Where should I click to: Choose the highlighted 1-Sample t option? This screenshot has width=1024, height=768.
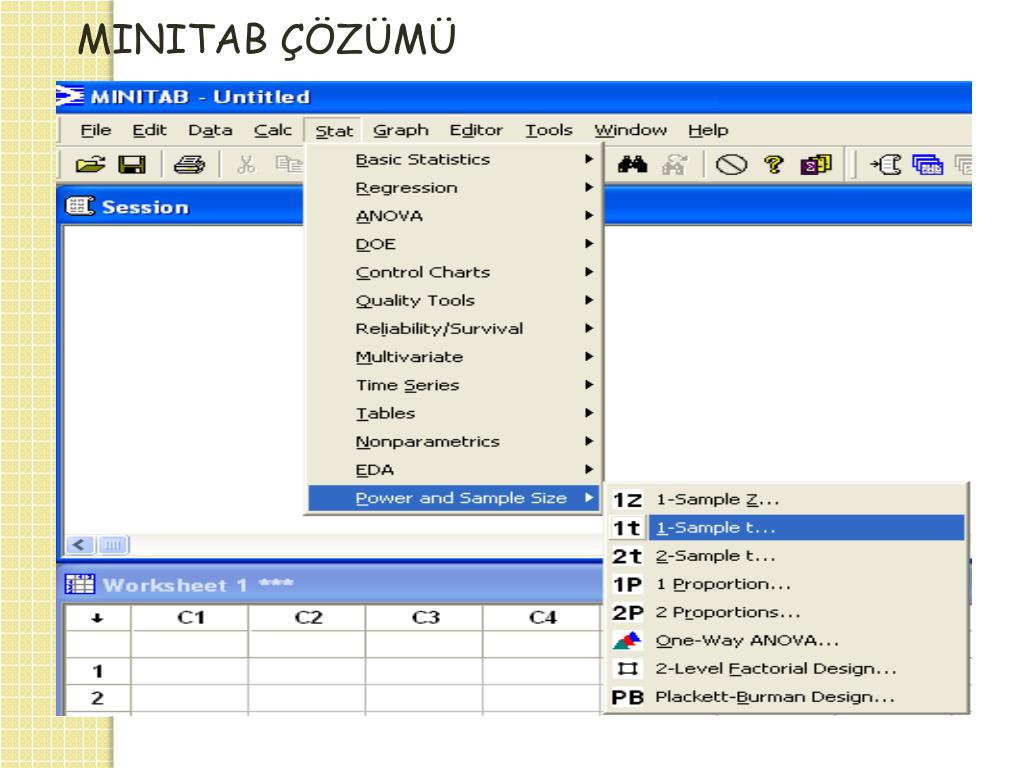(x=786, y=528)
